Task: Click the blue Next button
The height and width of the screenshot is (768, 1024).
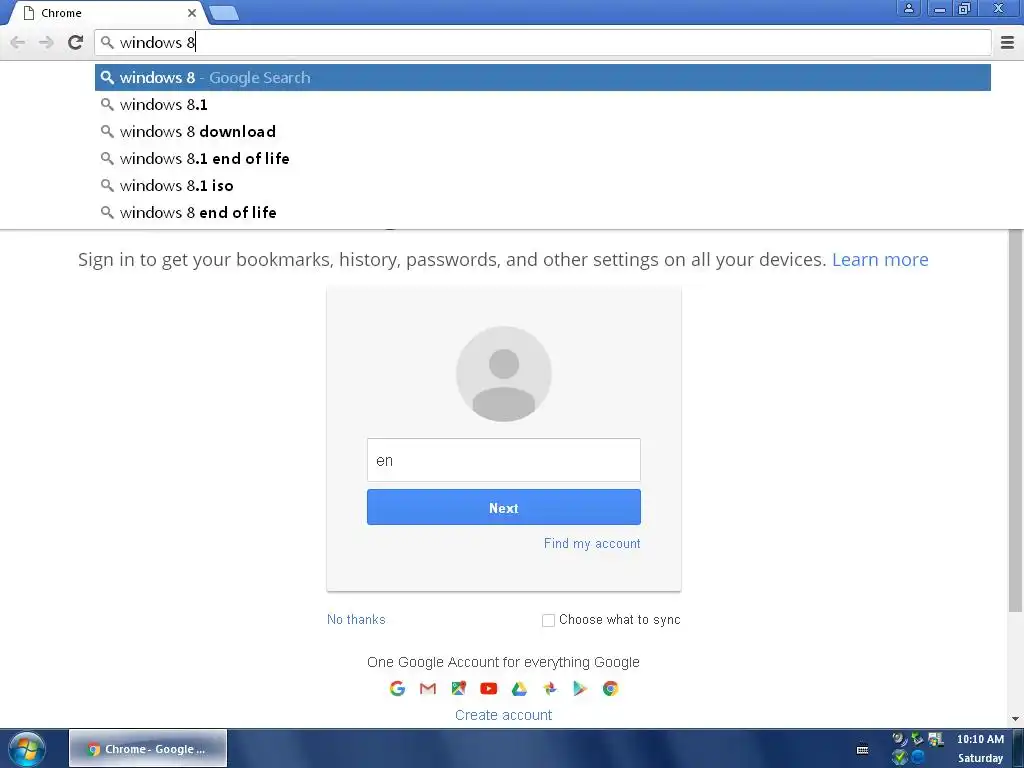Action: pyautogui.click(x=504, y=507)
